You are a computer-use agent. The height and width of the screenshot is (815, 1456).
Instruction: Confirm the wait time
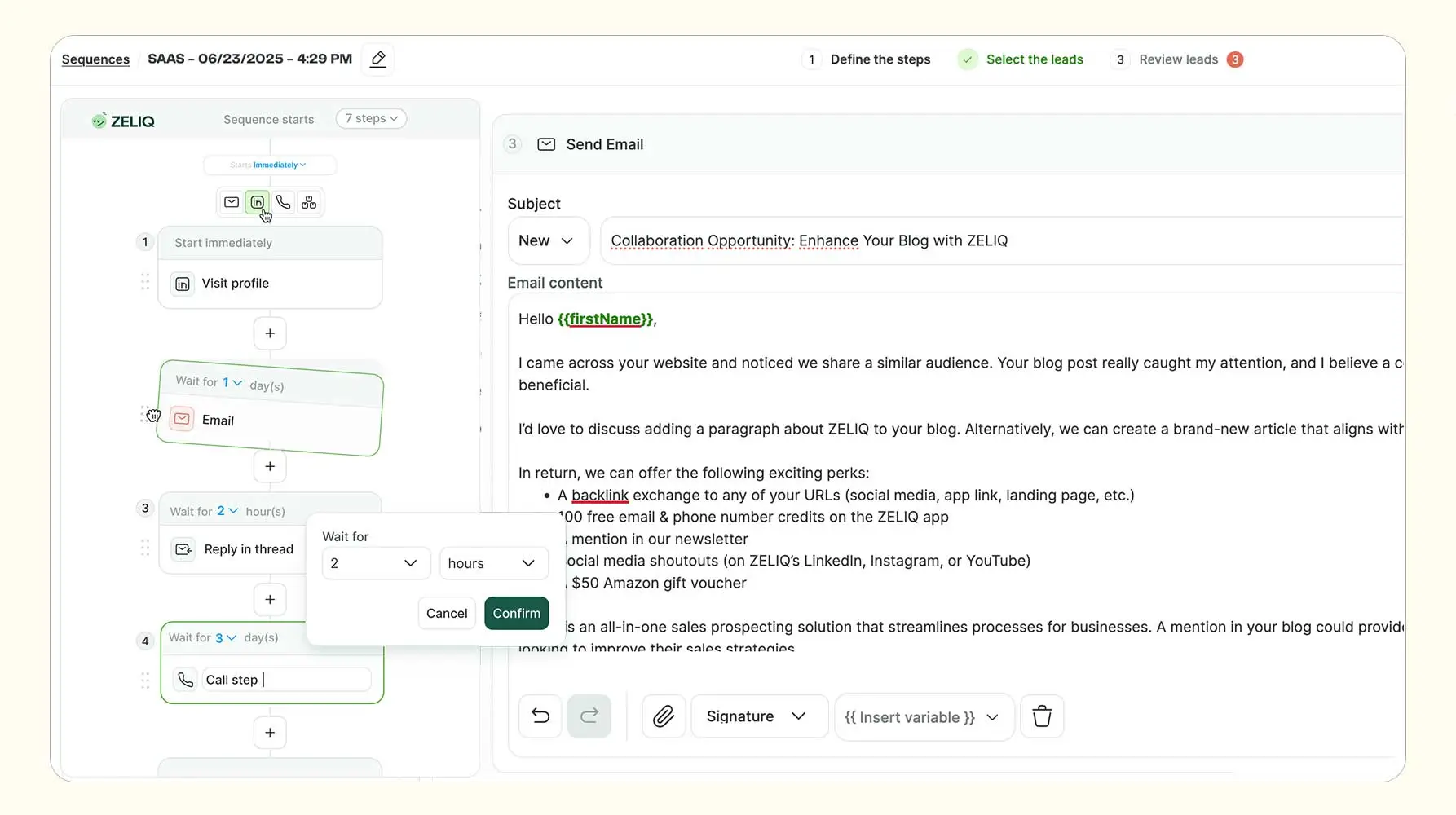(517, 613)
